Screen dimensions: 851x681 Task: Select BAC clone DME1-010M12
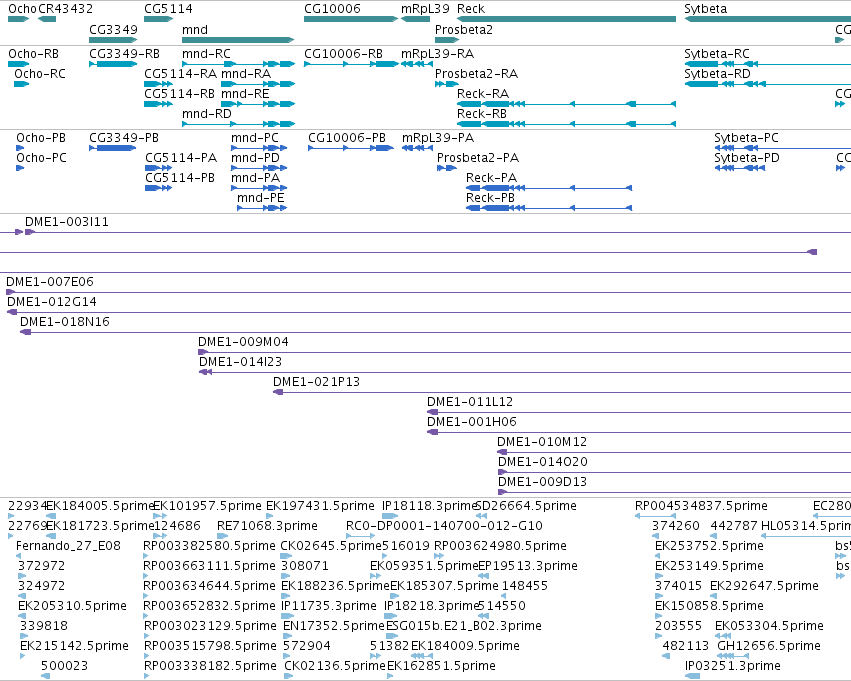pos(542,443)
